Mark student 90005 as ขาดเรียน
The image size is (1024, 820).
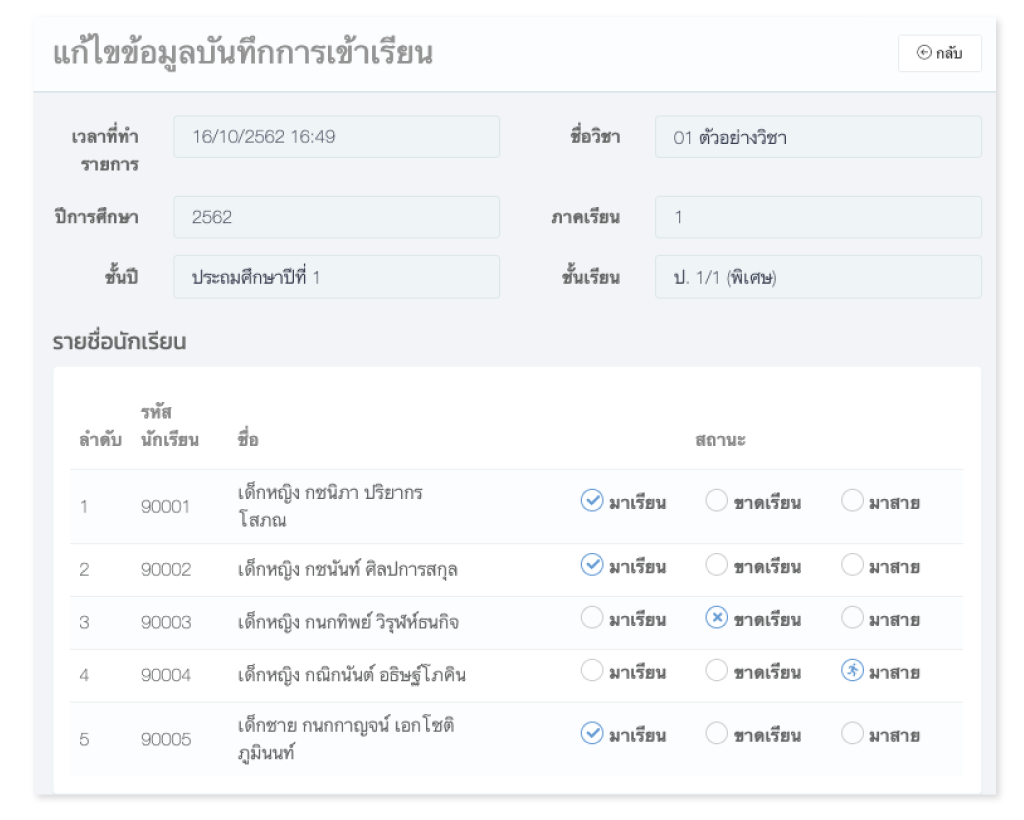point(717,734)
